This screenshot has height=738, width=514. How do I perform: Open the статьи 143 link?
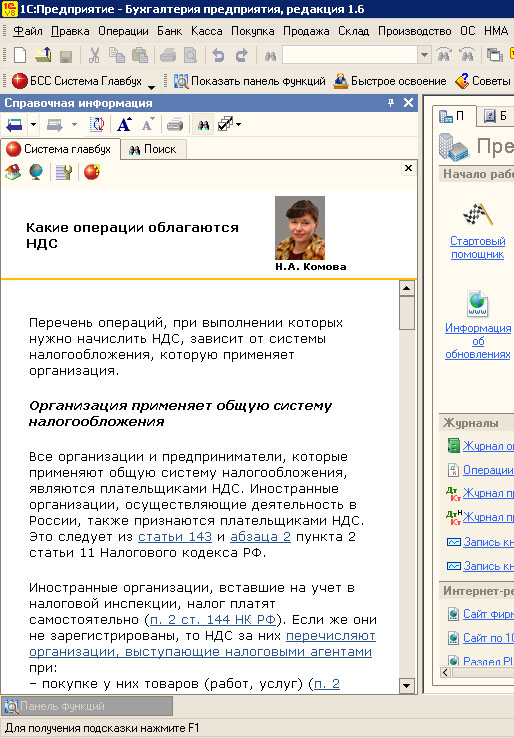[x=175, y=537]
